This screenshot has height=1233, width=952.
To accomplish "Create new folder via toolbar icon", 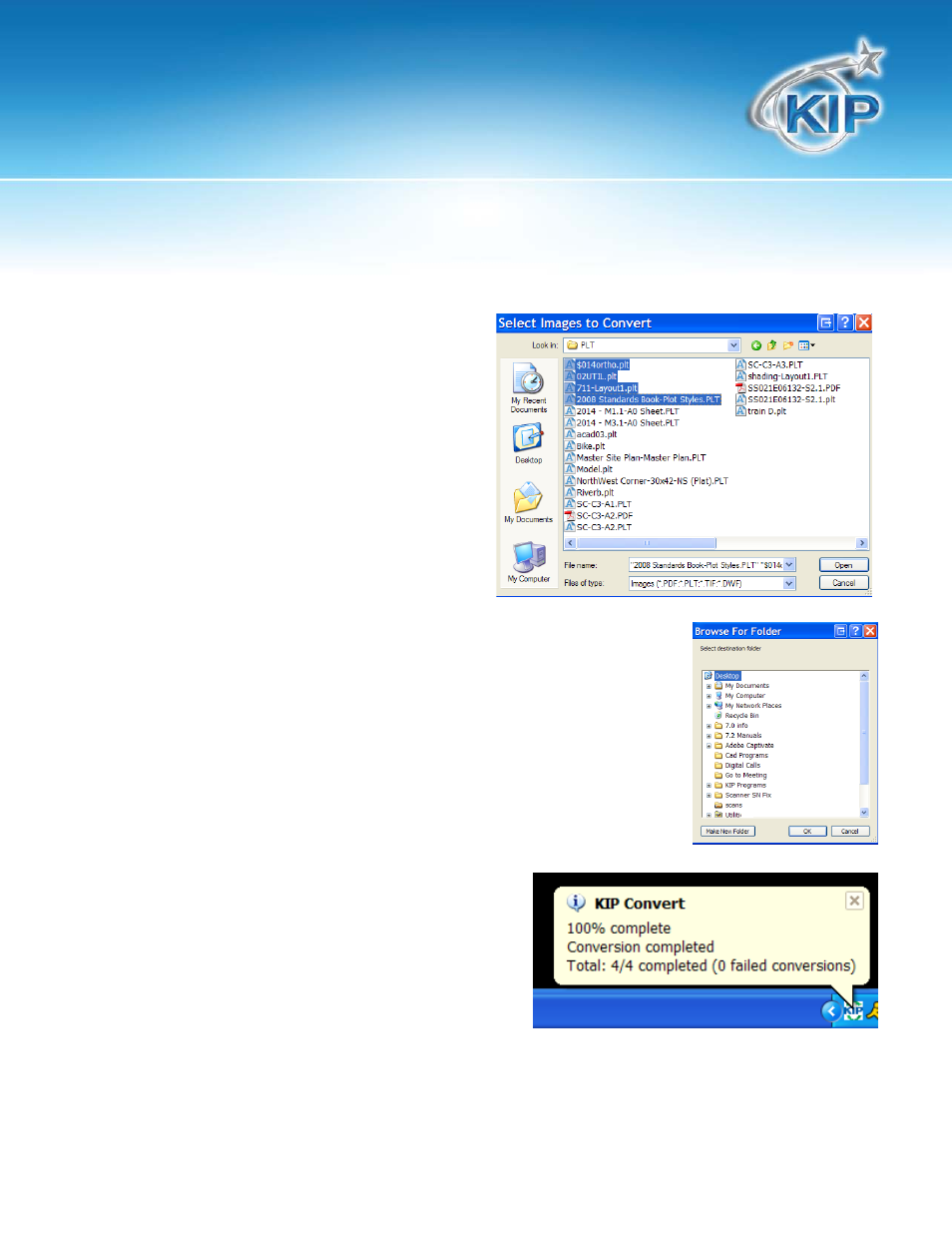I will click(787, 345).
